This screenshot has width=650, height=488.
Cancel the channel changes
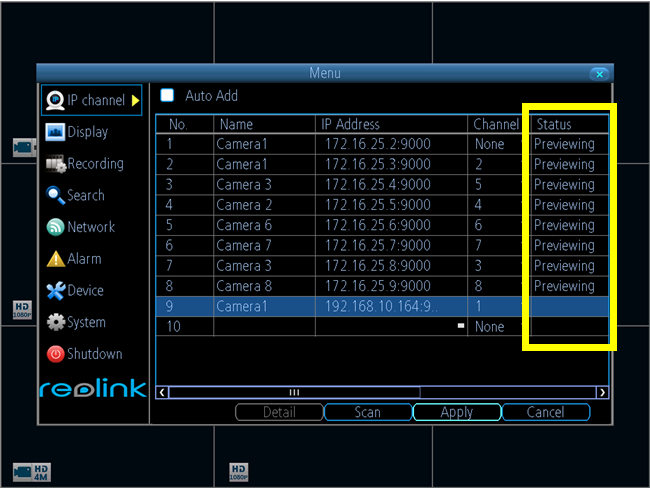(x=546, y=412)
